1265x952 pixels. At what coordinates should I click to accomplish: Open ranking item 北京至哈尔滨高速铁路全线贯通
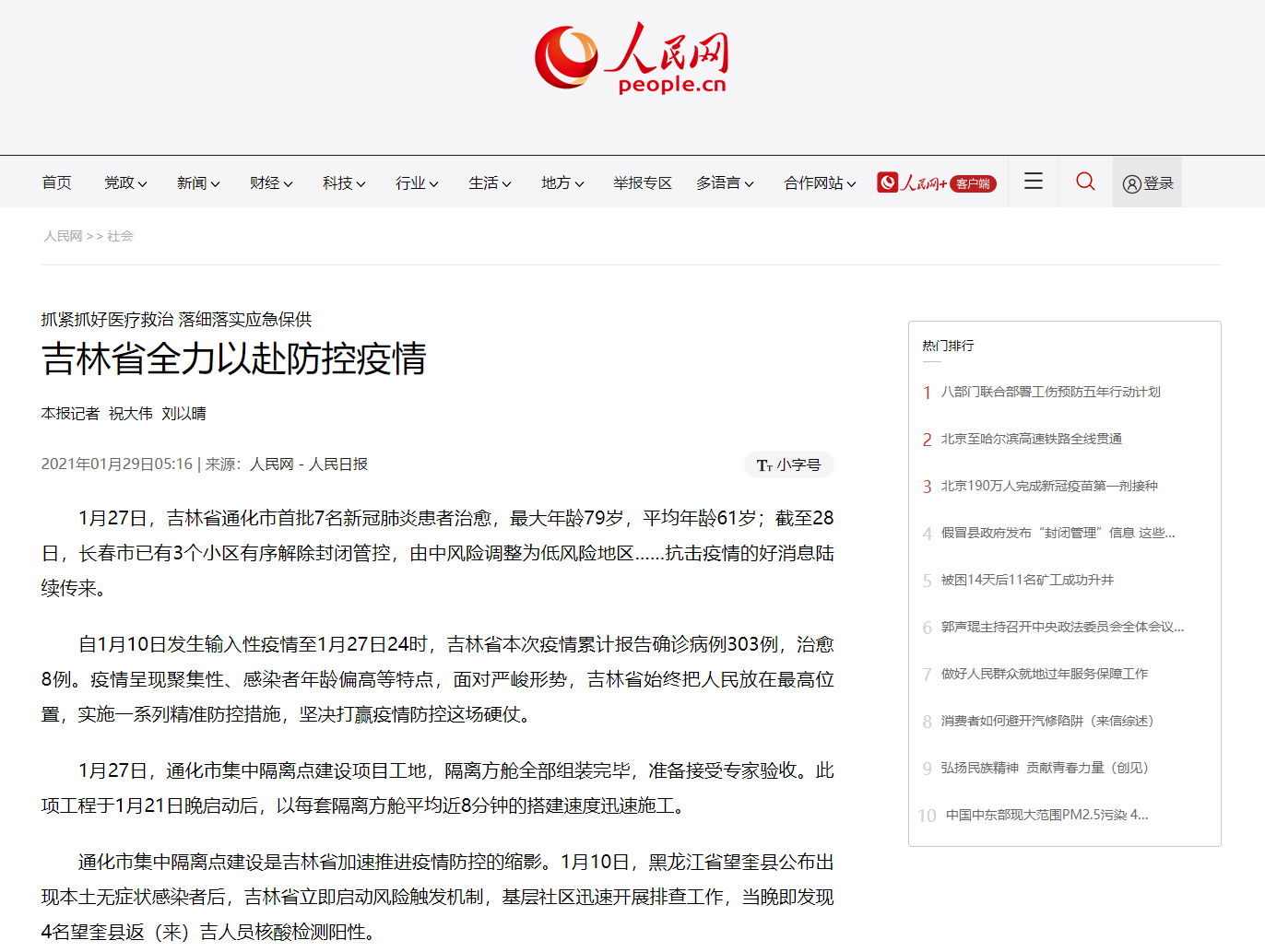pos(1032,439)
